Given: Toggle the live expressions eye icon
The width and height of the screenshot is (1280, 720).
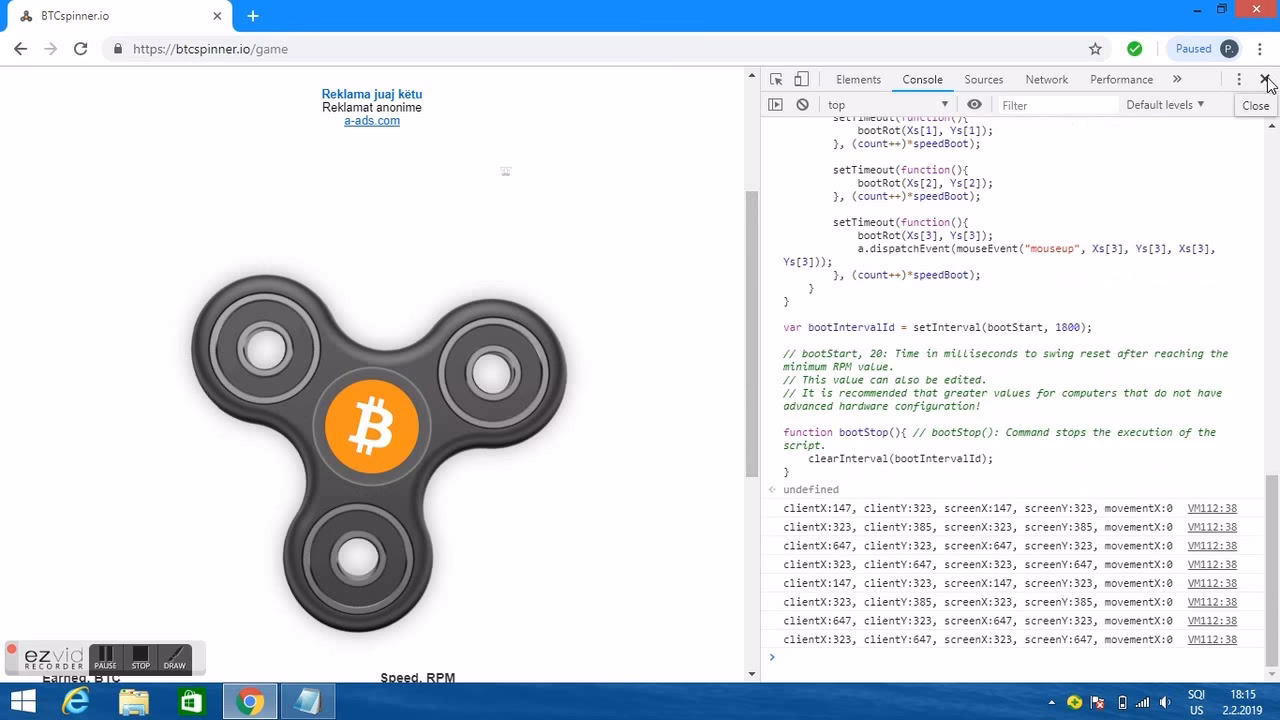Looking at the screenshot, I should pyautogui.click(x=975, y=104).
